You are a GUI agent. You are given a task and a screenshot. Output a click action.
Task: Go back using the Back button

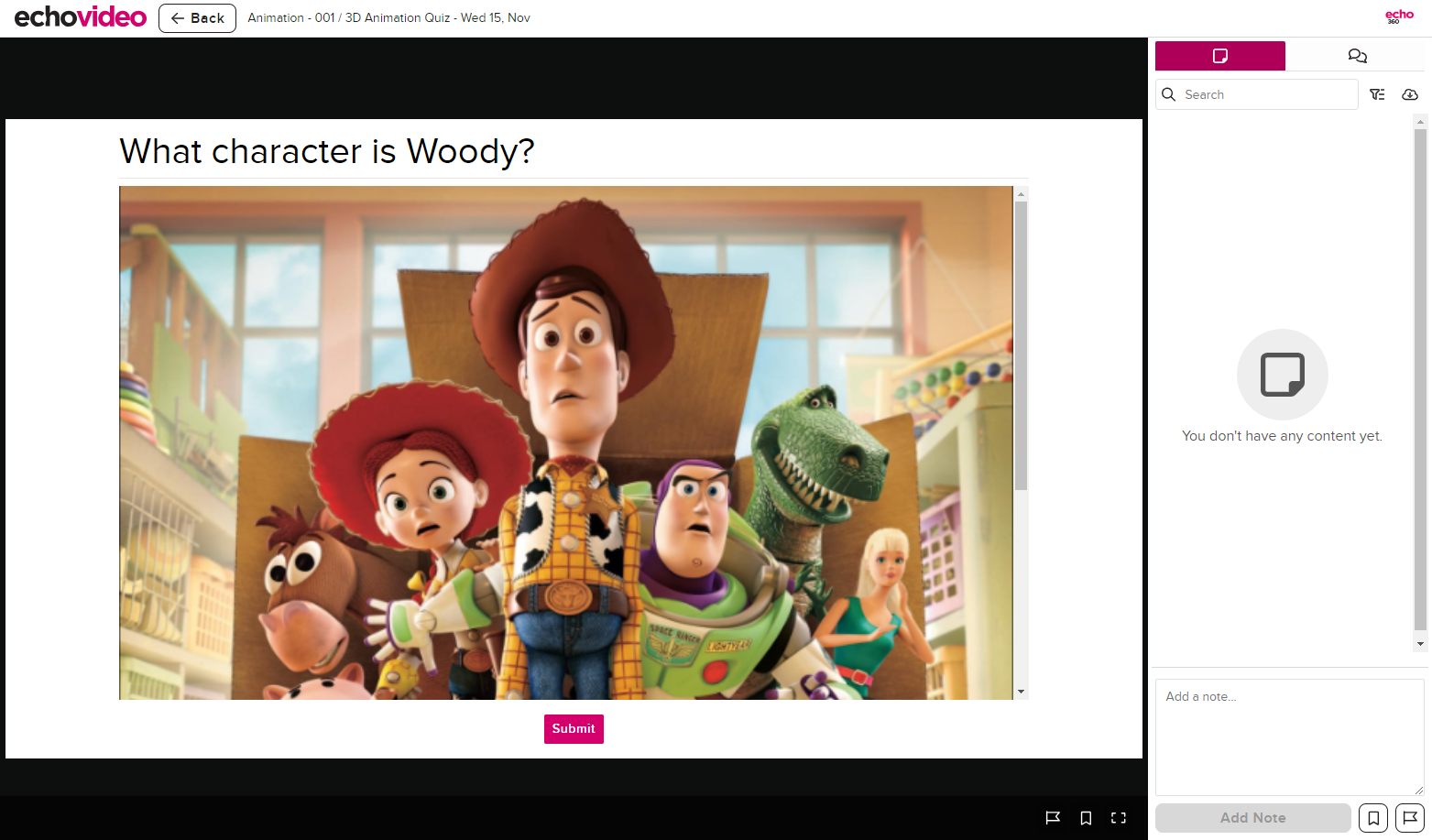pyautogui.click(x=197, y=18)
